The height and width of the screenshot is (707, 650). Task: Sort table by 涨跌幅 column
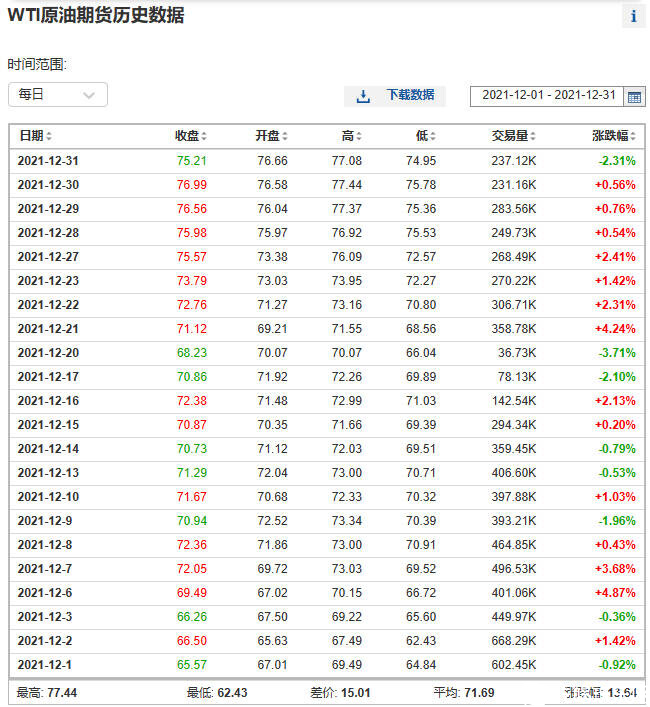tap(614, 136)
